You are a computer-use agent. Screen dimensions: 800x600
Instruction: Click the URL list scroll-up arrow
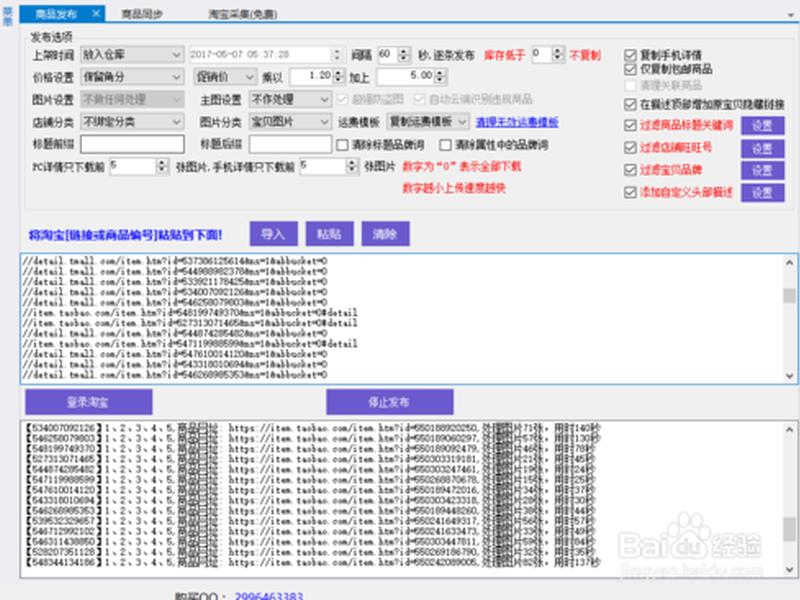click(x=789, y=263)
